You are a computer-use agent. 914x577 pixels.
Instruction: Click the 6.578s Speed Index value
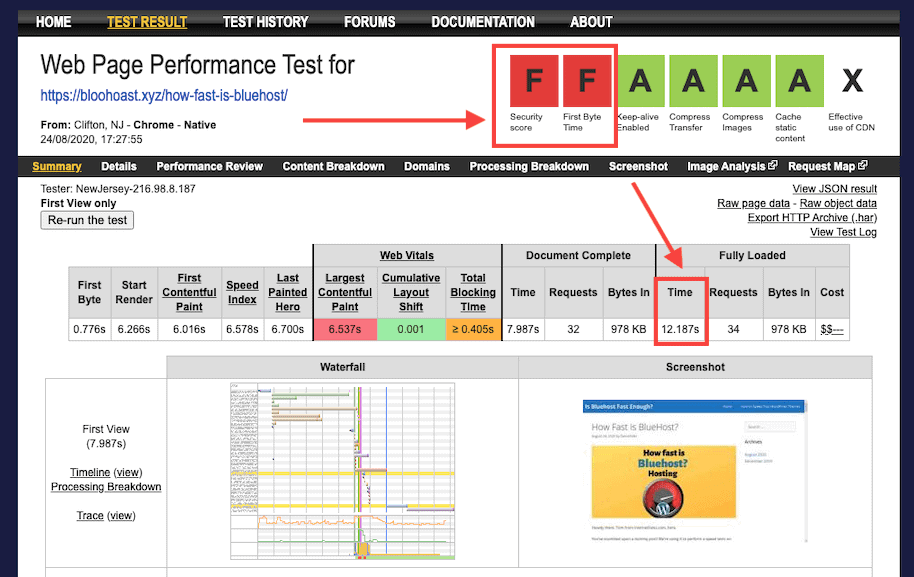click(242, 329)
